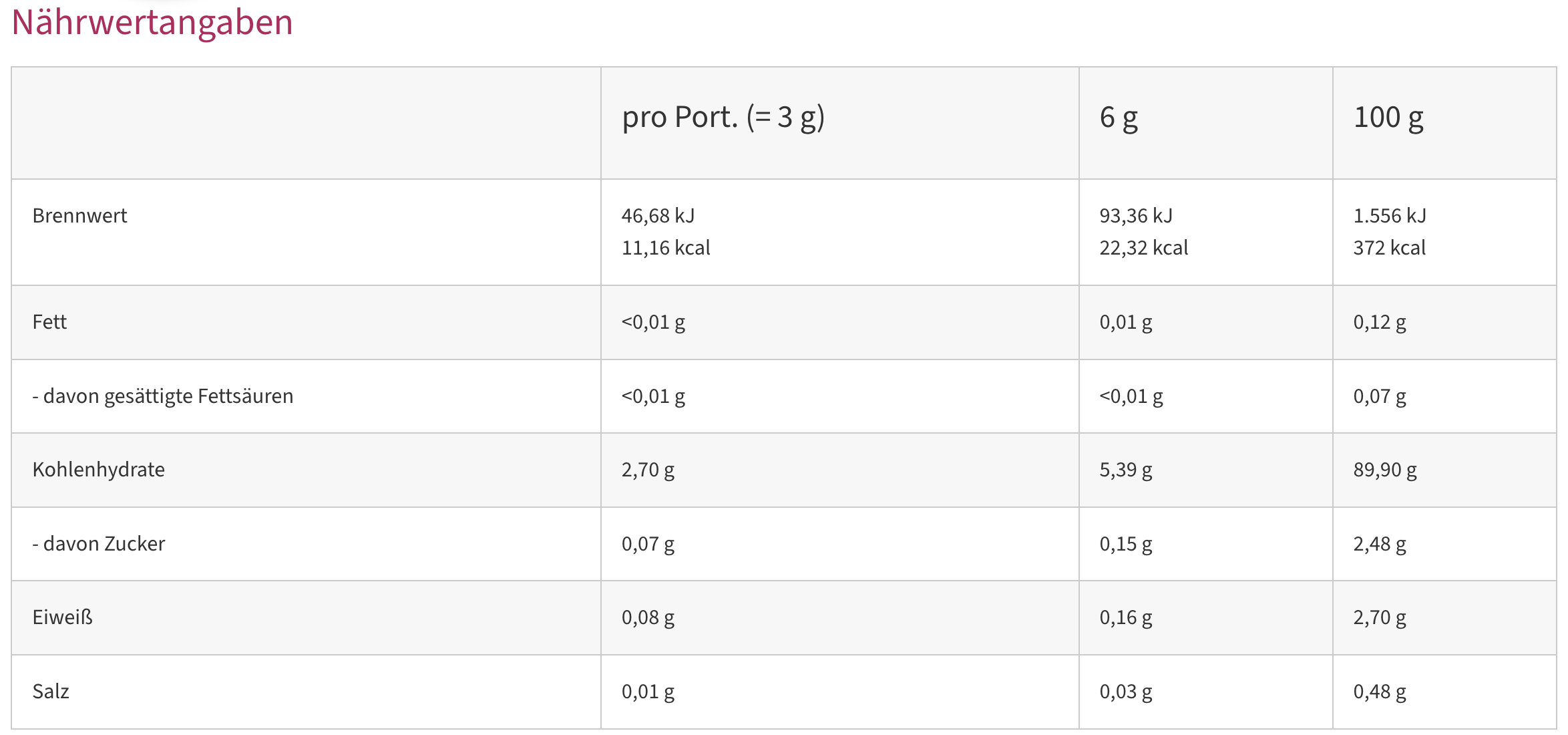
Task: Select the 100 g column header
Action: [x=1388, y=118]
